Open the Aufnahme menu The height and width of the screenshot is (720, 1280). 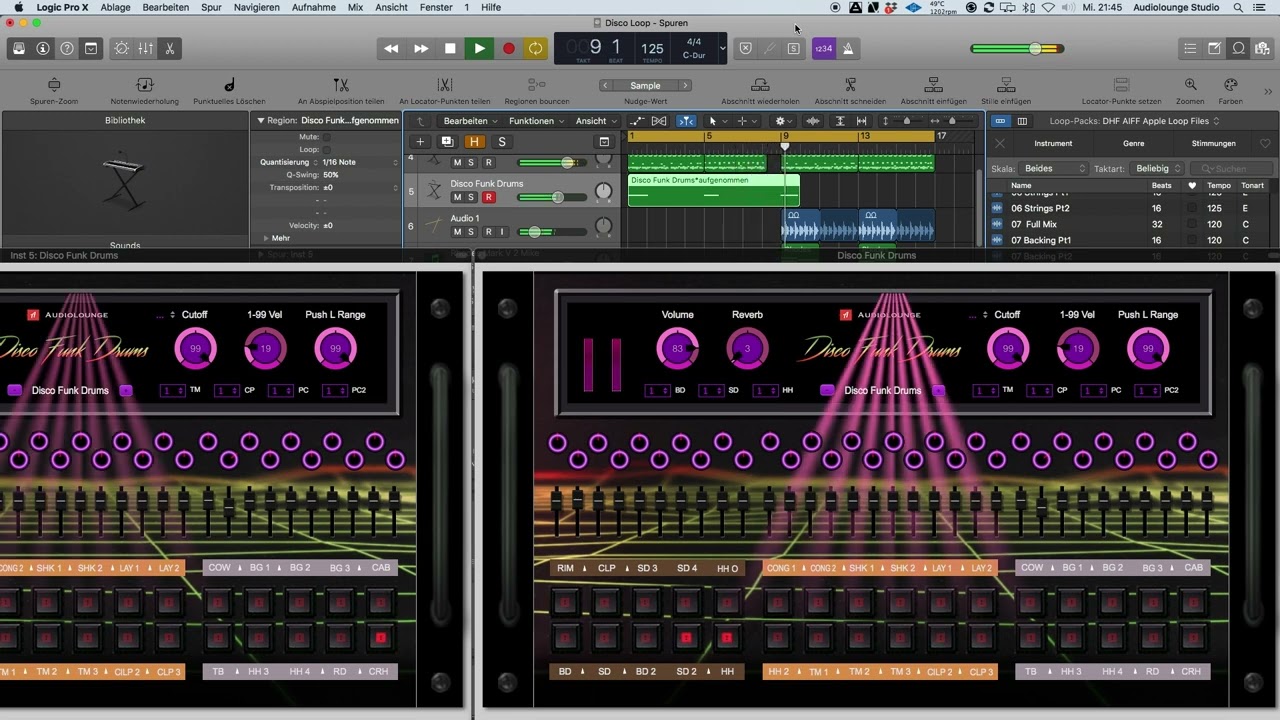(x=313, y=7)
